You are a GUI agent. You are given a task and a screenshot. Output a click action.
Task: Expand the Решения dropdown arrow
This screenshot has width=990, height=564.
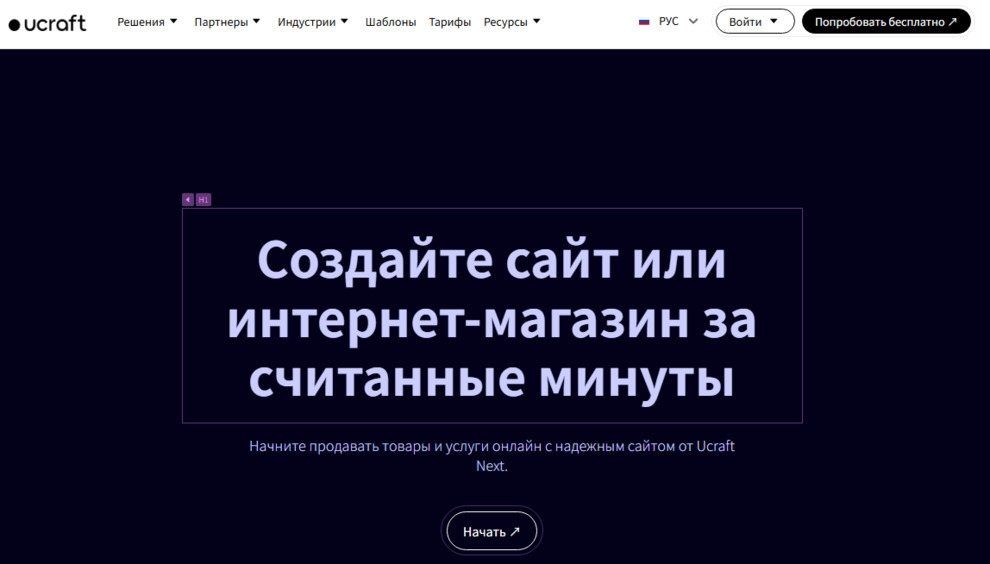click(173, 21)
